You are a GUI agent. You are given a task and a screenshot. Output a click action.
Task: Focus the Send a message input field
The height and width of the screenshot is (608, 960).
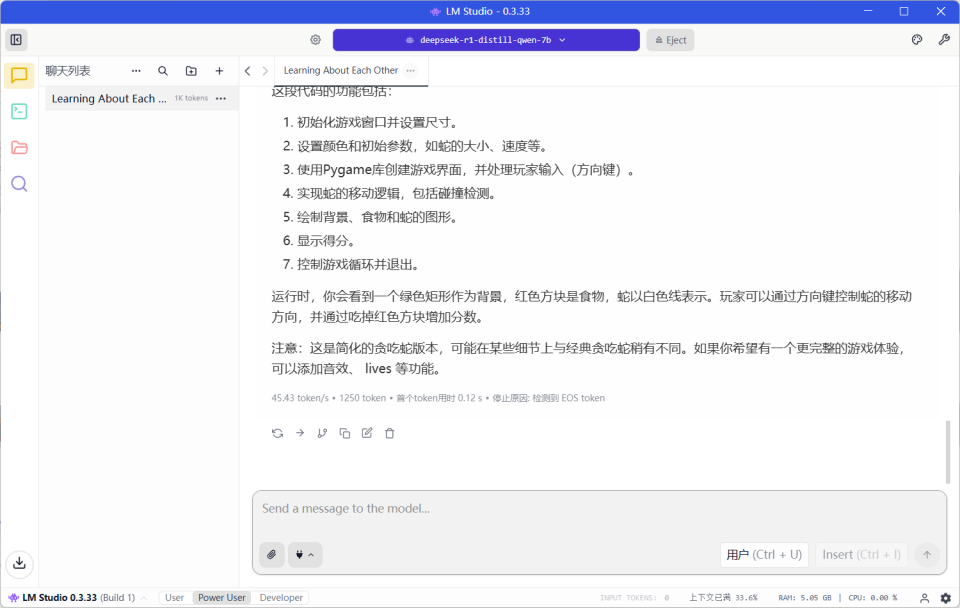click(x=599, y=509)
